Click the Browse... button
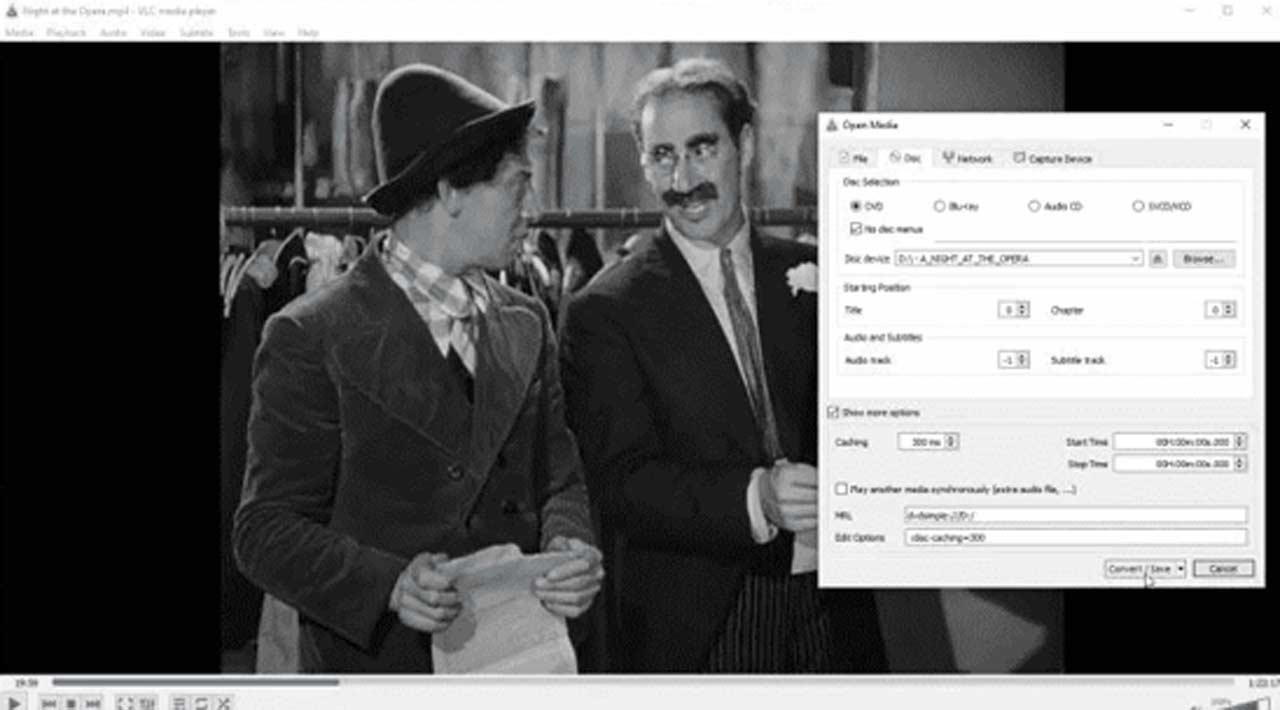The height and width of the screenshot is (710, 1280). tap(1203, 259)
